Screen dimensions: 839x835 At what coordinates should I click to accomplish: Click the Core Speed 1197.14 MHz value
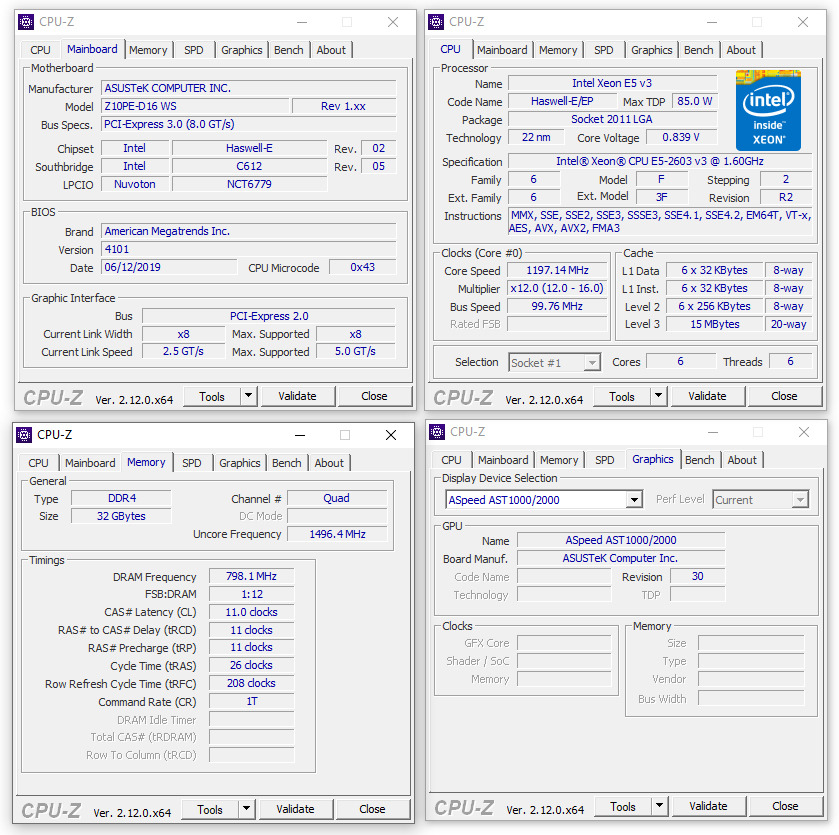(x=558, y=270)
